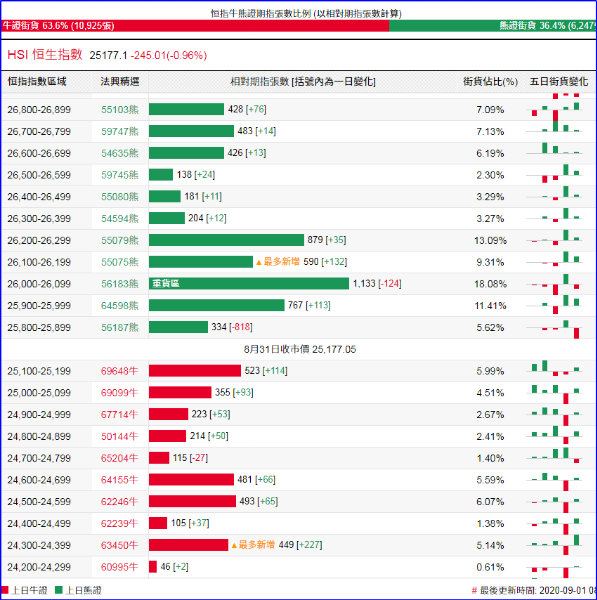
Task: Click the index value 25177.1
Action: click(x=108, y=55)
